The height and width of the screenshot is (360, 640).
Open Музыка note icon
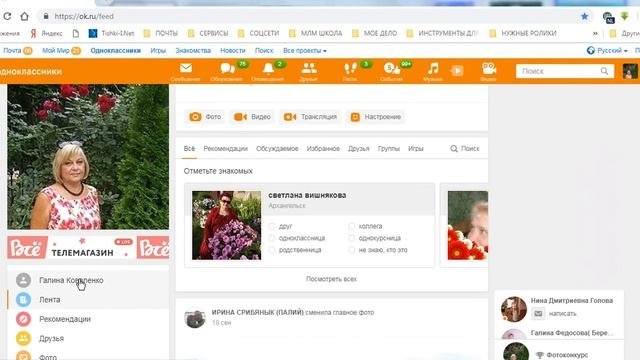click(x=433, y=68)
